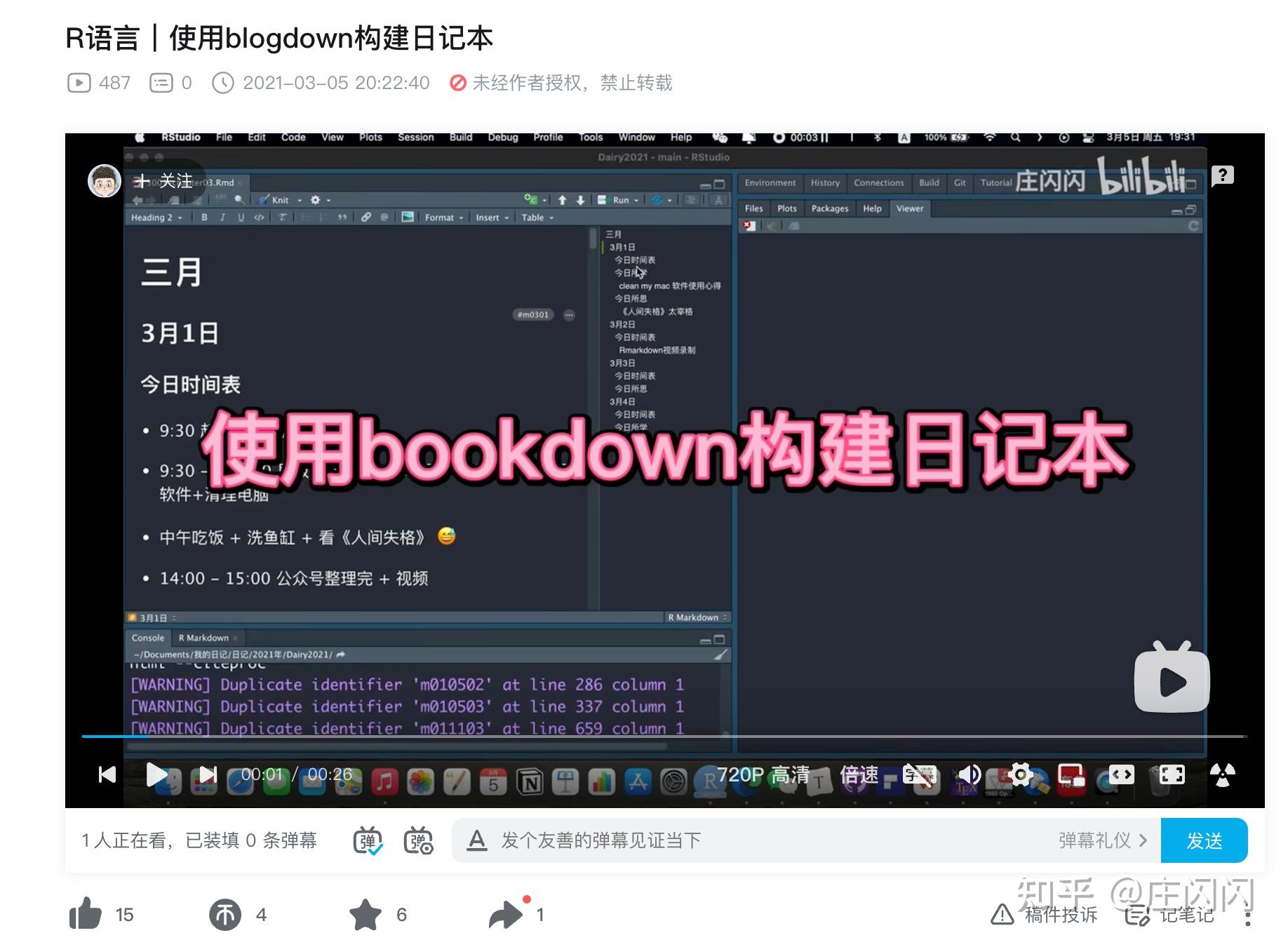This screenshot has width=1288, height=947.
Task: Open the Heading 2 style dropdown
Action: click(x=156, y=217)
